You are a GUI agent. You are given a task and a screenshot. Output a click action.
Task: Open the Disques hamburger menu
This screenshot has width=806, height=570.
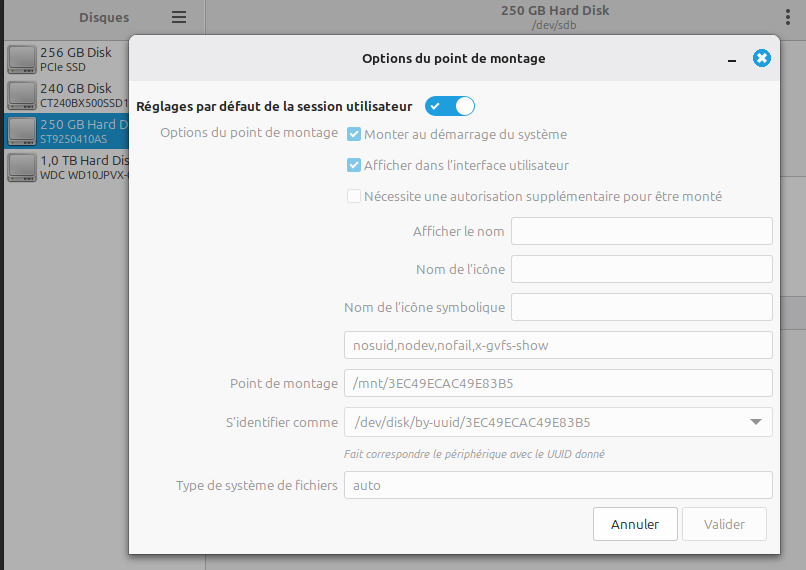(x=179, y=17)
